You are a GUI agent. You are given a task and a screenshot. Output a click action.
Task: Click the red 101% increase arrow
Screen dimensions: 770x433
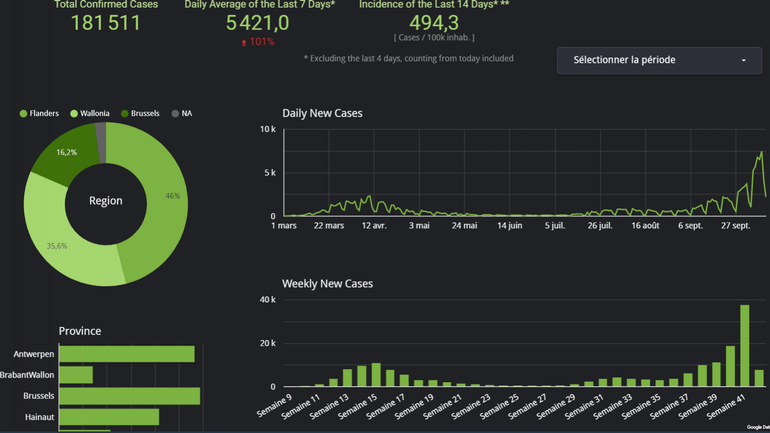(x=244, y=43)
